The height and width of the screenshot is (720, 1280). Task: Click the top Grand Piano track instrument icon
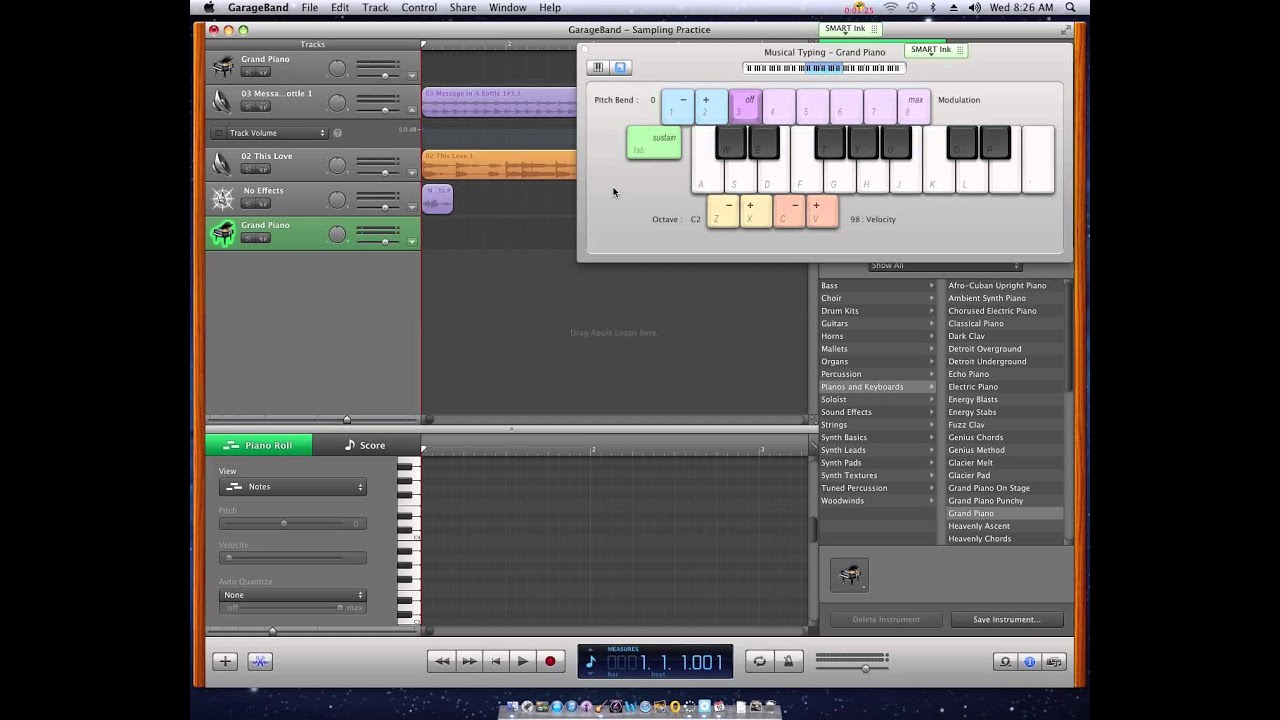pyautogui.click(x=222, y=67)
